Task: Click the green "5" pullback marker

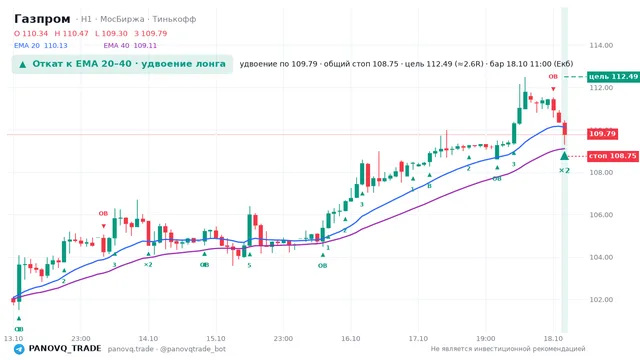Action: point(249,265)
